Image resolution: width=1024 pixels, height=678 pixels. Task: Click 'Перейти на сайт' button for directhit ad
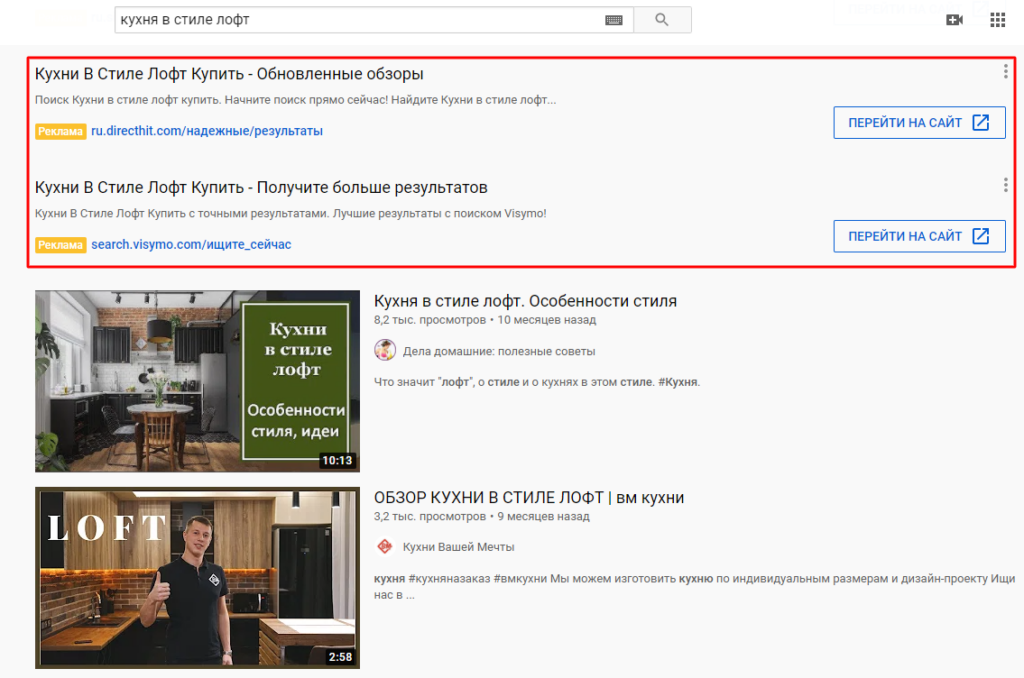pos(919,123)
